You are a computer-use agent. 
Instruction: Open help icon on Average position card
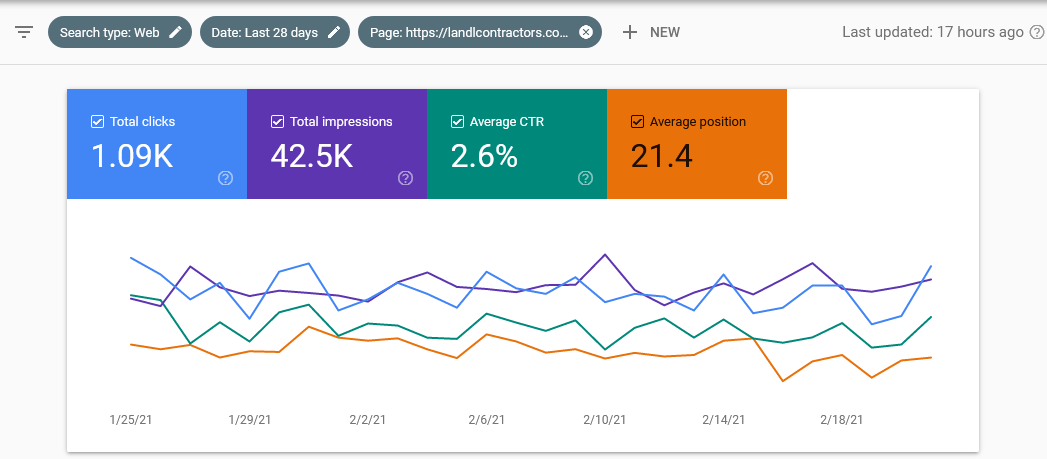pyautogui.click(x=765, y=178)
